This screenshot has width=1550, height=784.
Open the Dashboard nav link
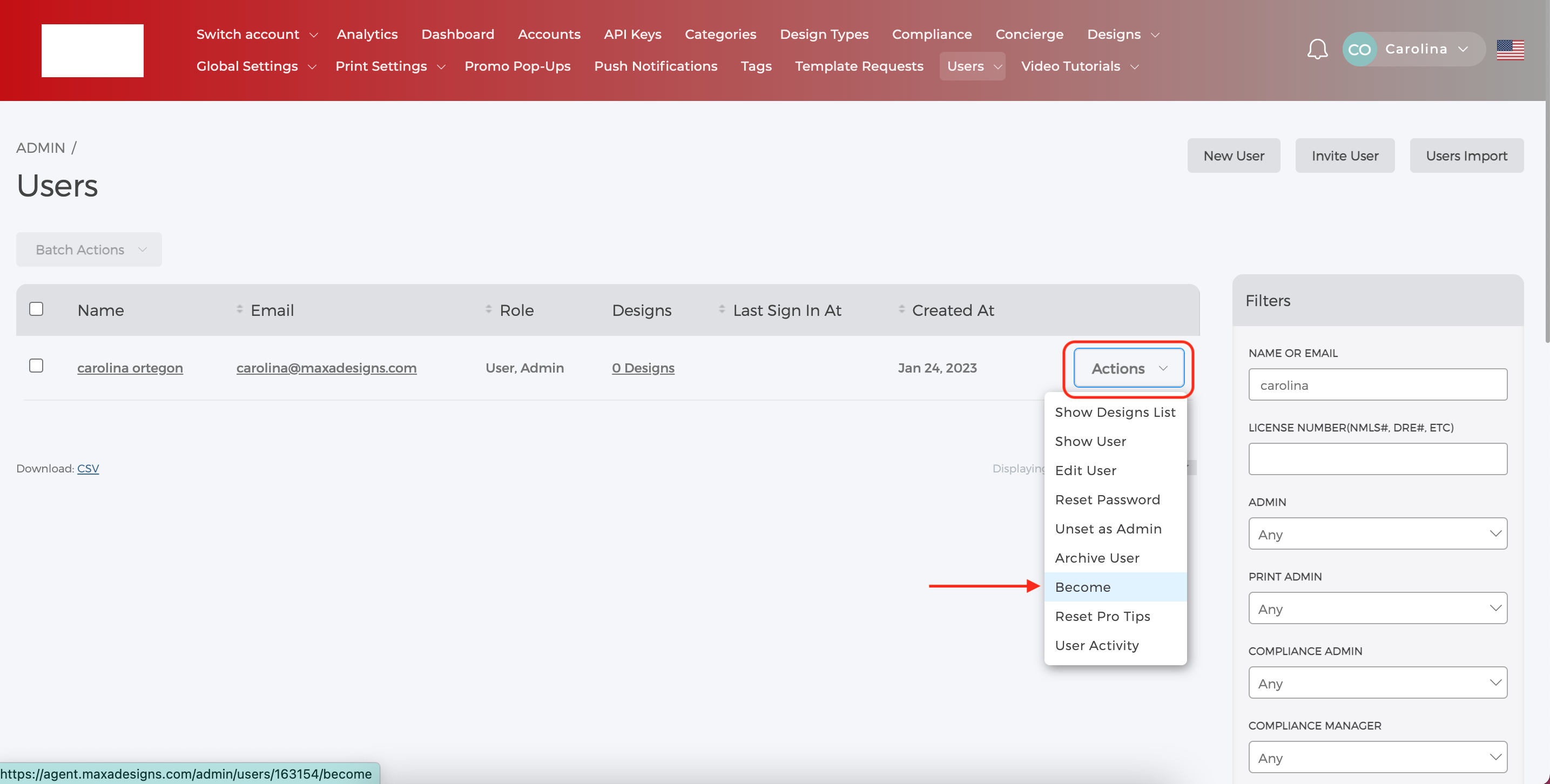pyautogui.click(x=457, y=35)
